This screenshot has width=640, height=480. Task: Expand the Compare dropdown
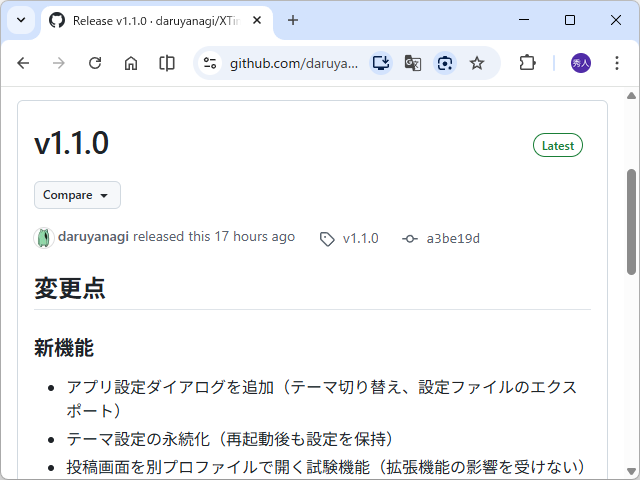click(77, 195)
